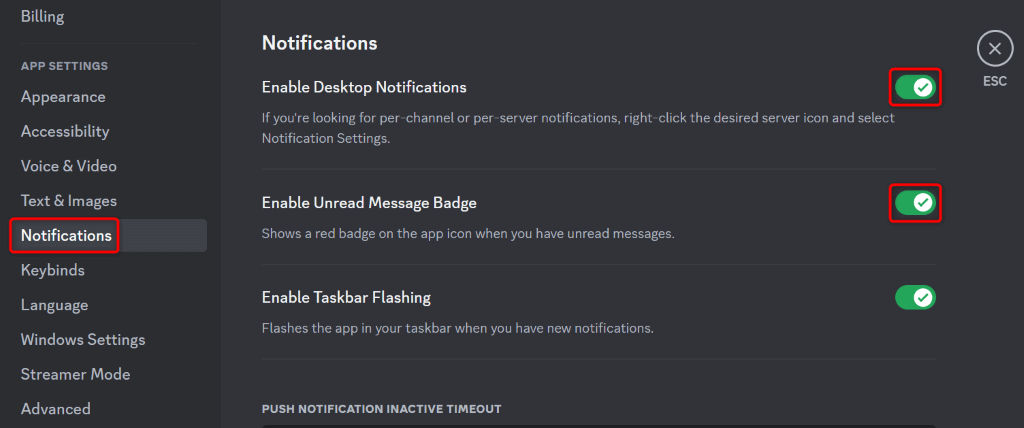
Task: Open Windows Settings section
Action: (83, 339)
